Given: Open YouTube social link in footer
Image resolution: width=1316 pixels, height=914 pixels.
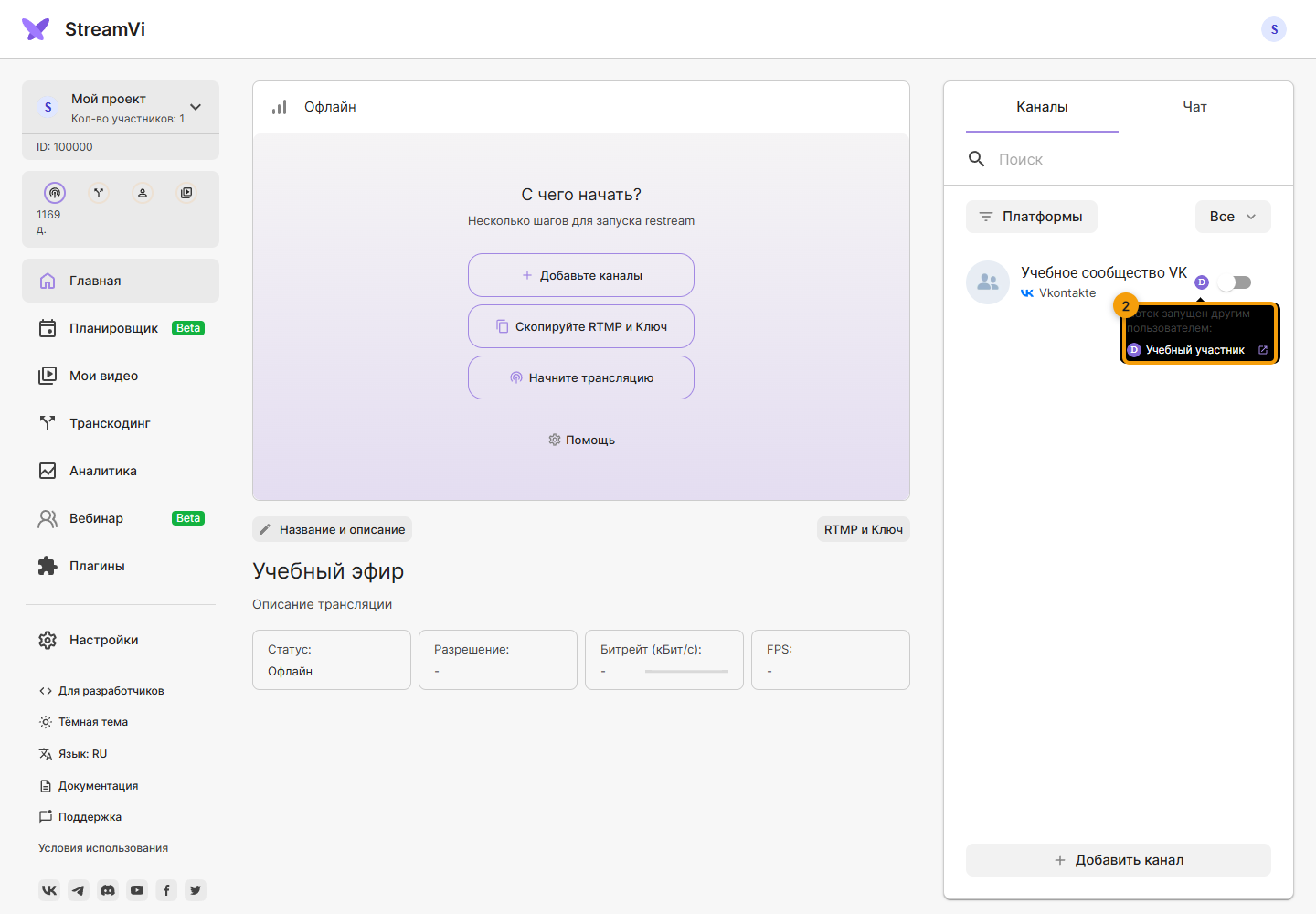Looking at the screenshot, I should 137,890.
